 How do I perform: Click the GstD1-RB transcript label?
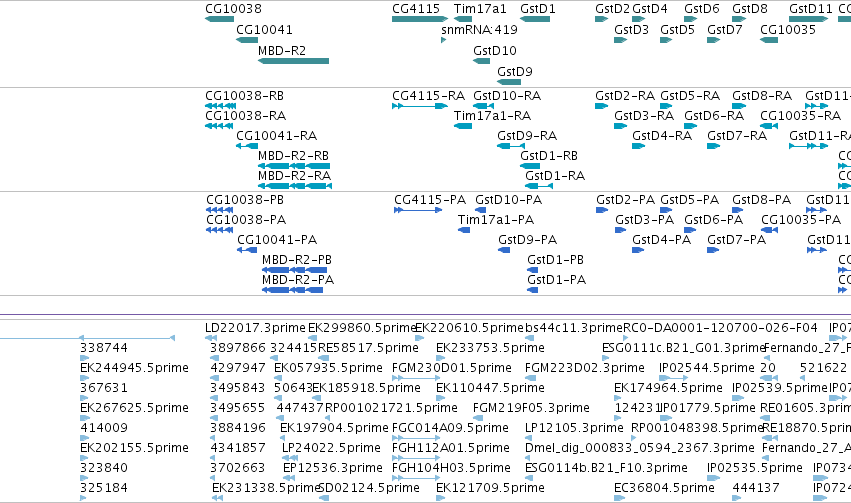[x=549, y=156]
